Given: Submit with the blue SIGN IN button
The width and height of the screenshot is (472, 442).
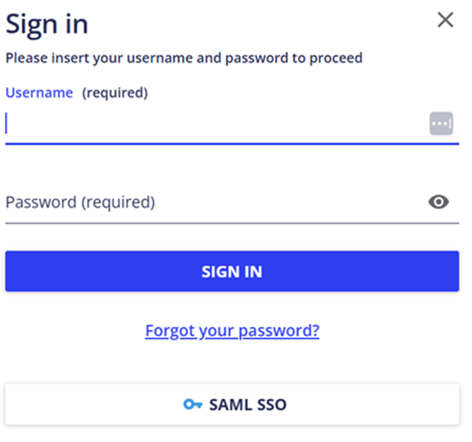Looking at the screenshot, I should [232, 271].
